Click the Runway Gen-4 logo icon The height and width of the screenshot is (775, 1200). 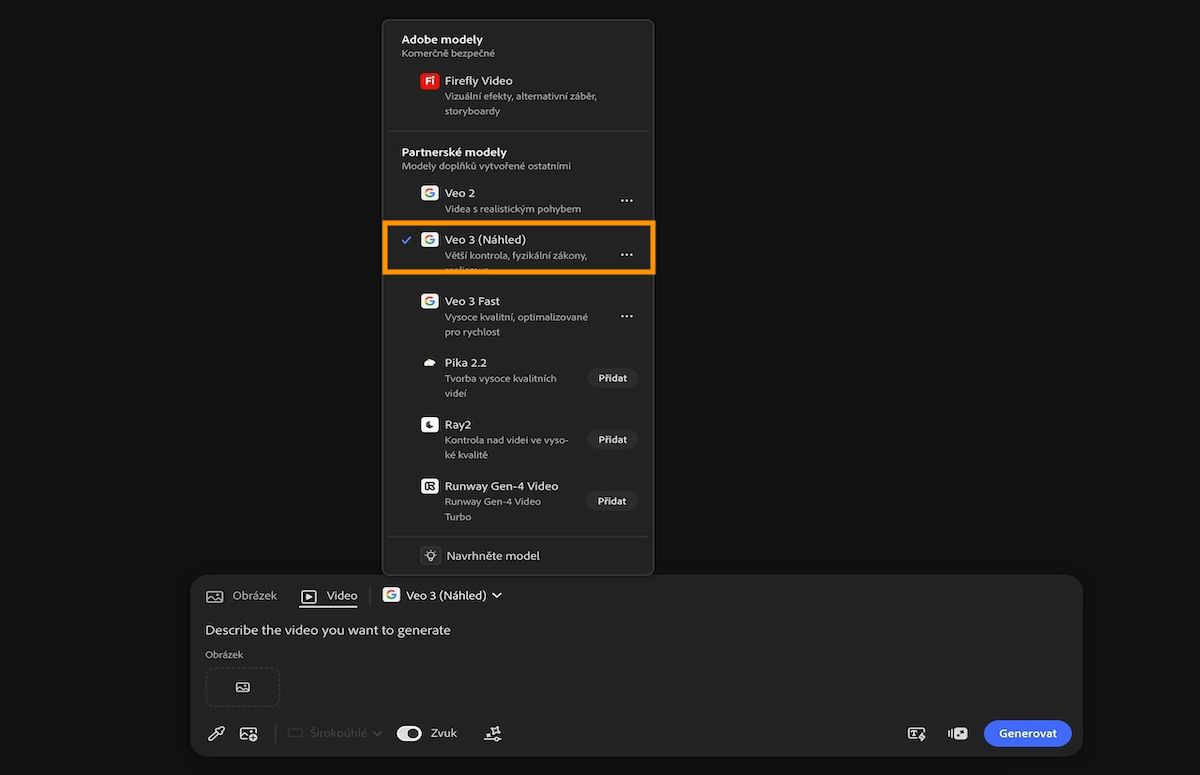(430, 486)
